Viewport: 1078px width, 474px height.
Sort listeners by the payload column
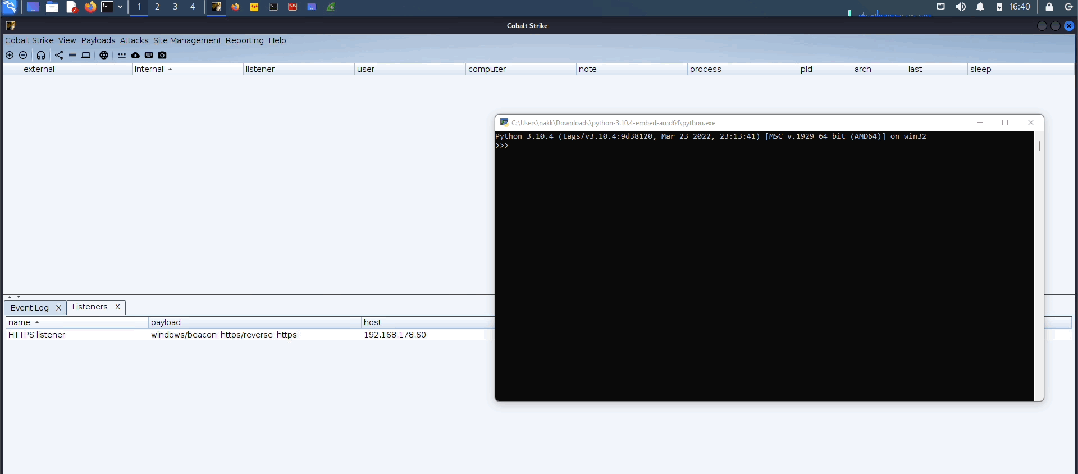coord(255,323)
